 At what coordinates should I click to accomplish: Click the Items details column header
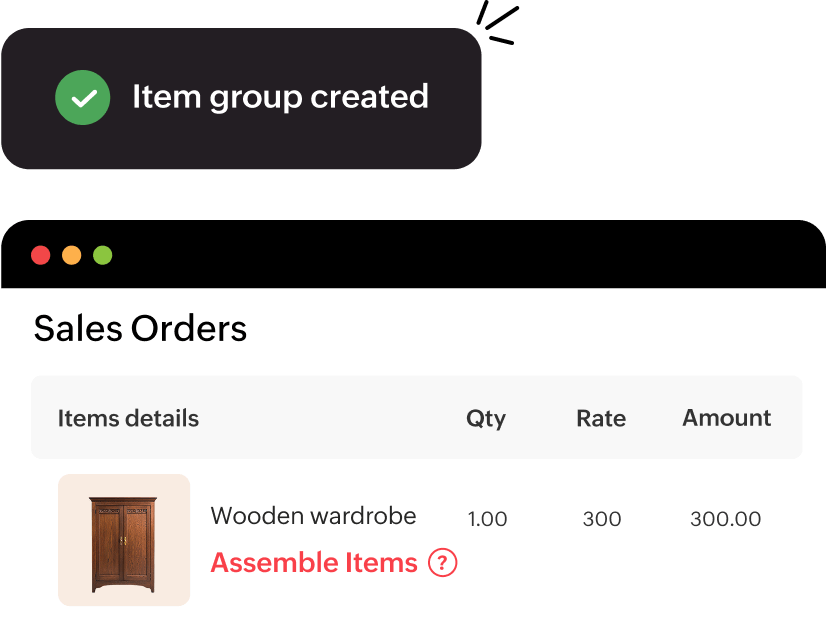[128, 418]
